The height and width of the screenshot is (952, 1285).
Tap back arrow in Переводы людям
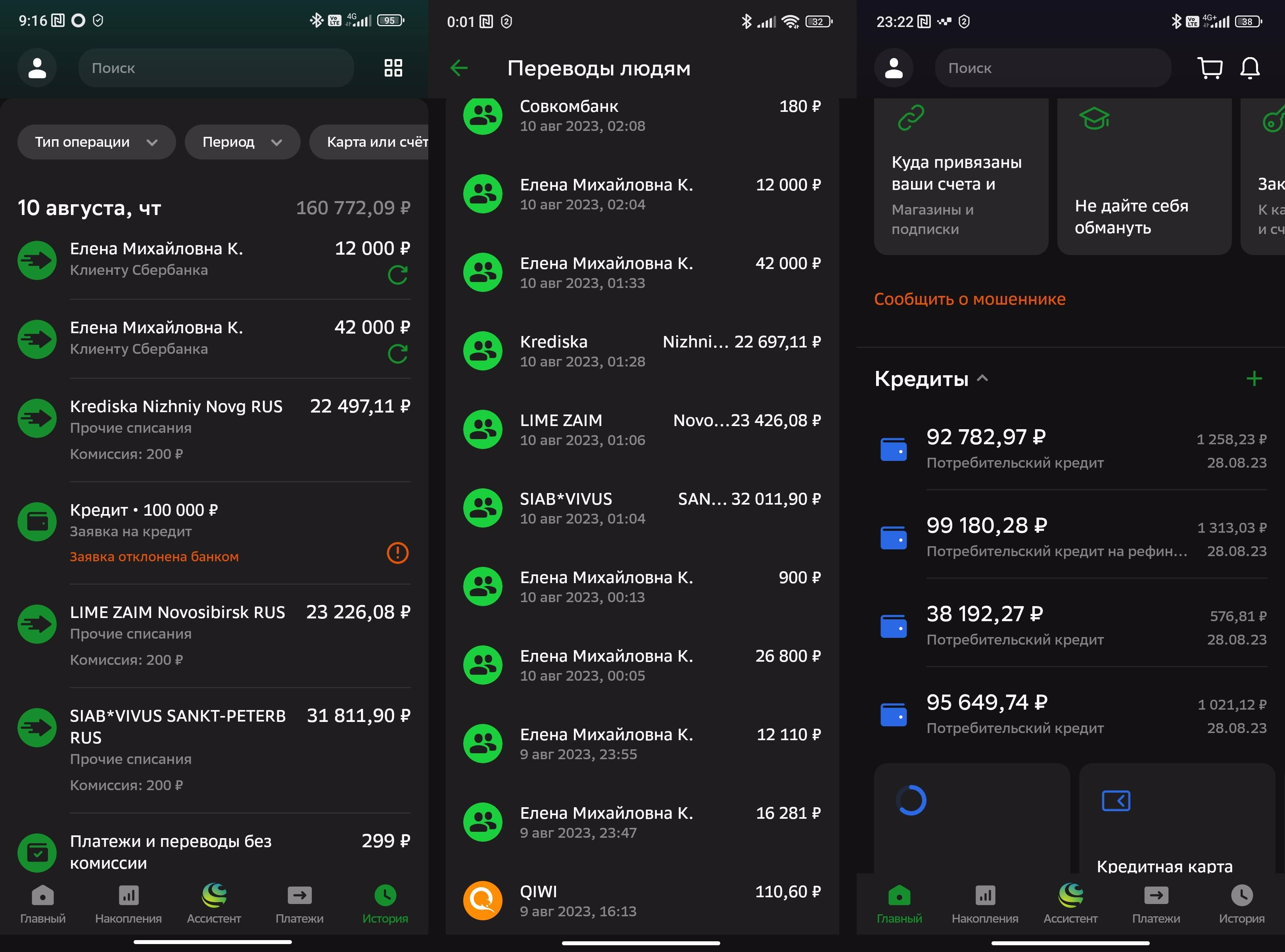pyautogui.click(x=459, y=68)
